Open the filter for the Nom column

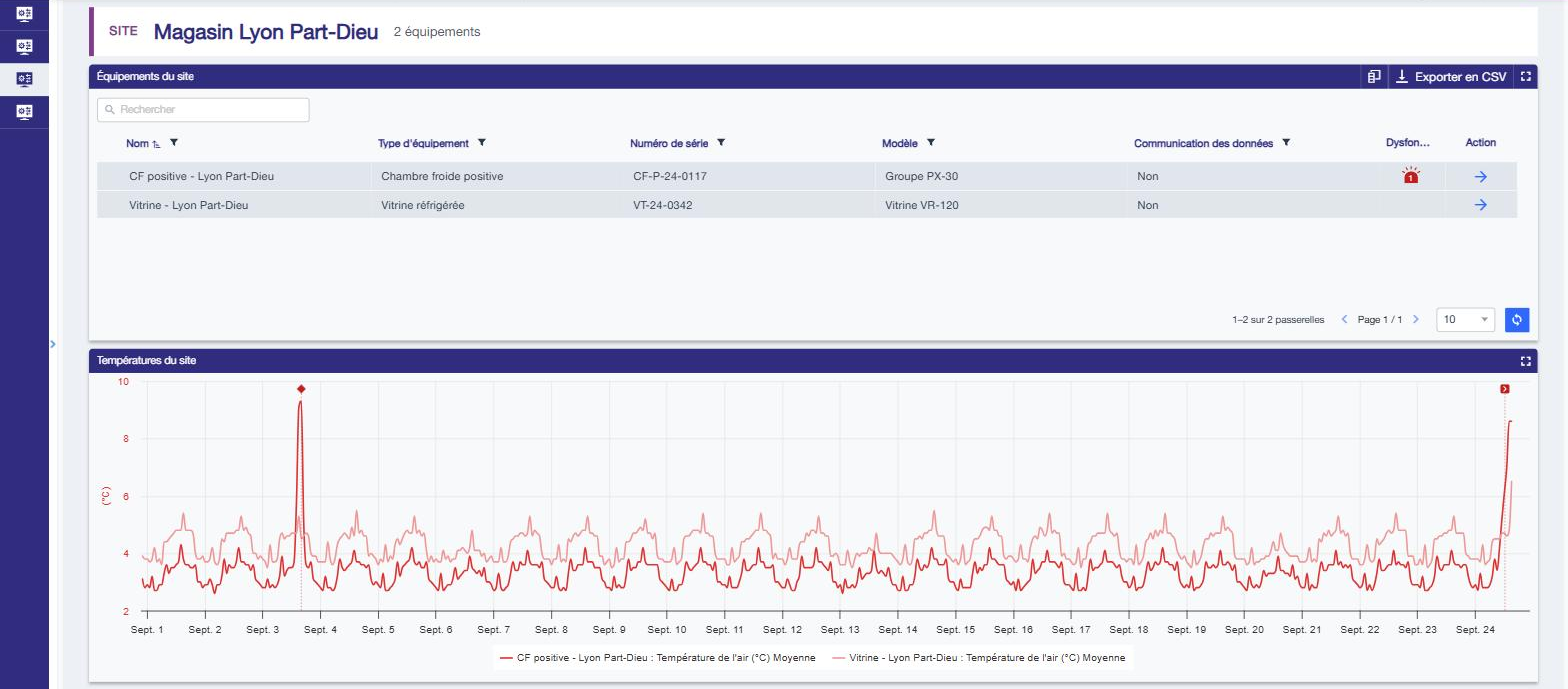[x=174, y=142]
